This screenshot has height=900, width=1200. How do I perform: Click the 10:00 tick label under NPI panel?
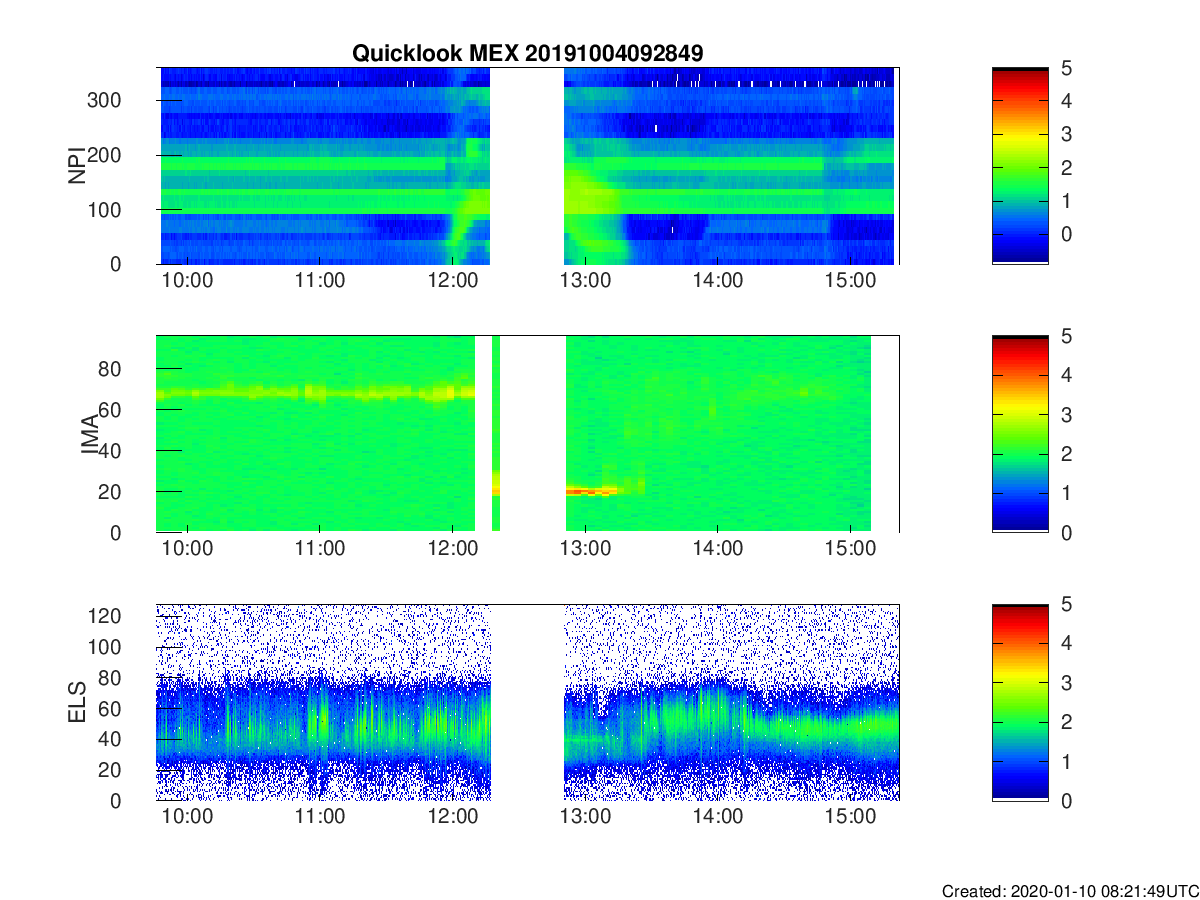[x=187, y=281]
